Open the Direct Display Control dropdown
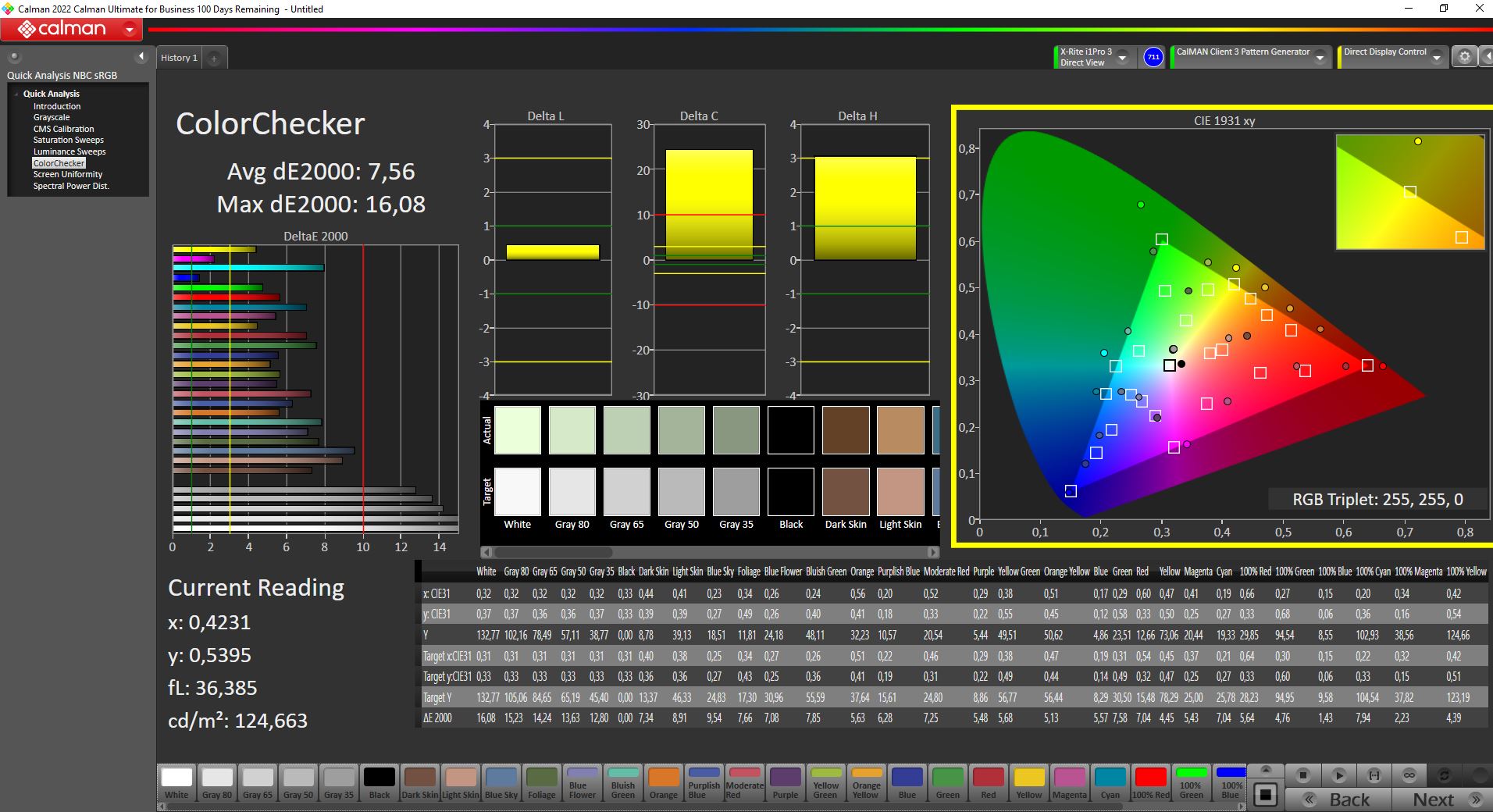1493x812 pixels. click(x=1436, y=58)
